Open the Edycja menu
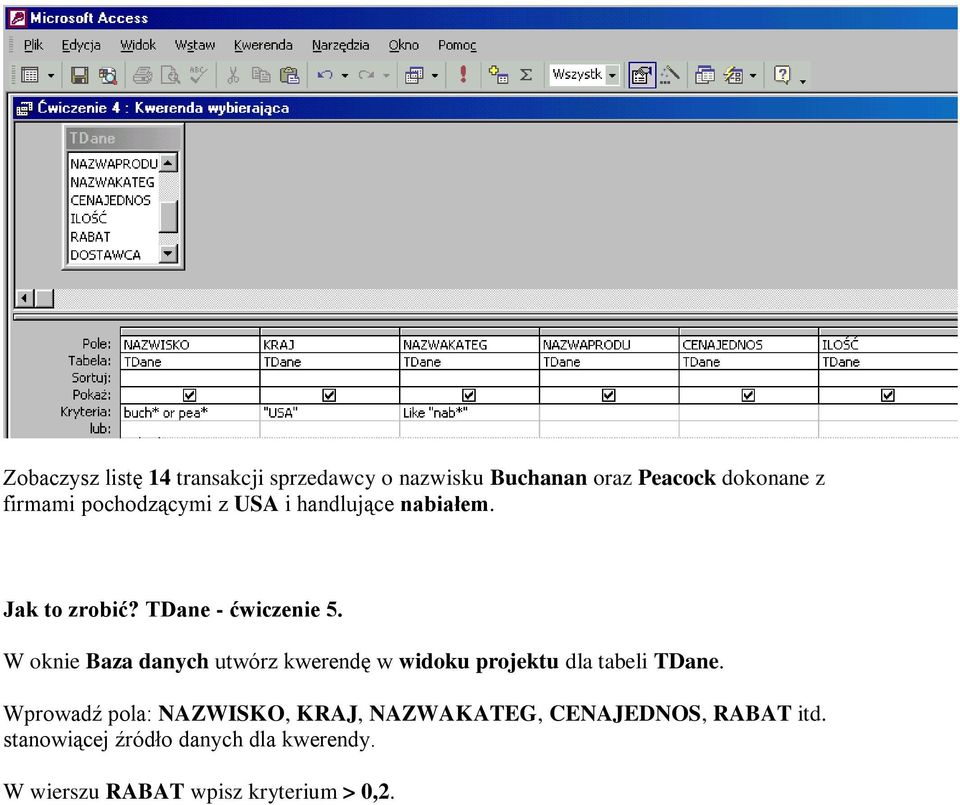Screen dimensions: 960x805 (x=81, y=45)
